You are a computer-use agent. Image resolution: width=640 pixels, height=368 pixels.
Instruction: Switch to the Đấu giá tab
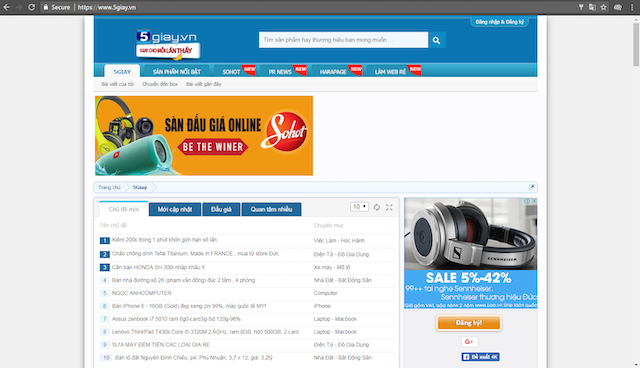pyautogui.click(x=221, y=209)
